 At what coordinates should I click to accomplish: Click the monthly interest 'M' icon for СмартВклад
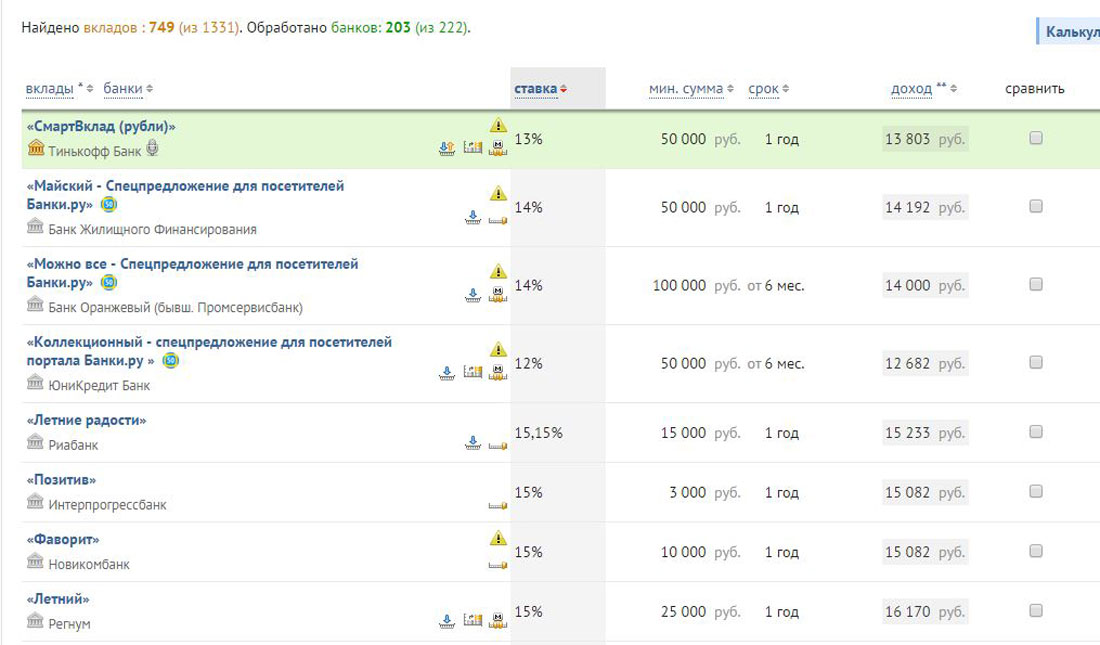[498, 147]
